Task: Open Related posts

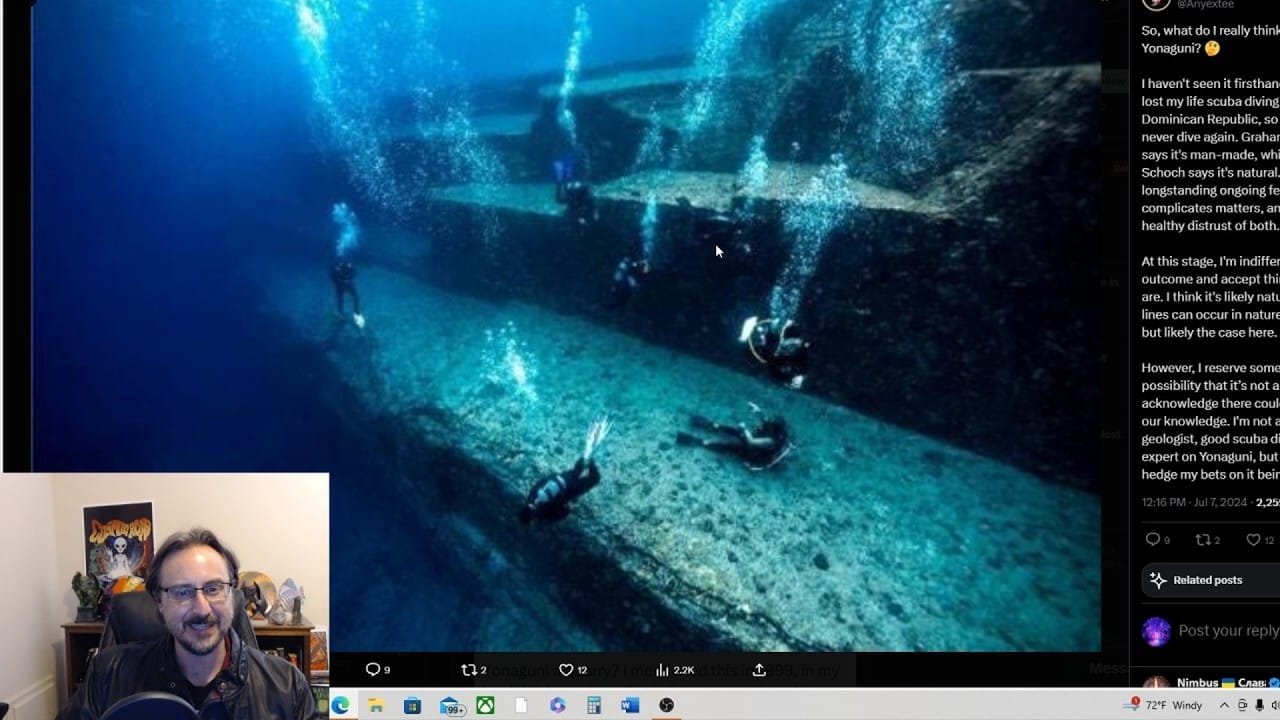Action: (x=1210, y=580)
